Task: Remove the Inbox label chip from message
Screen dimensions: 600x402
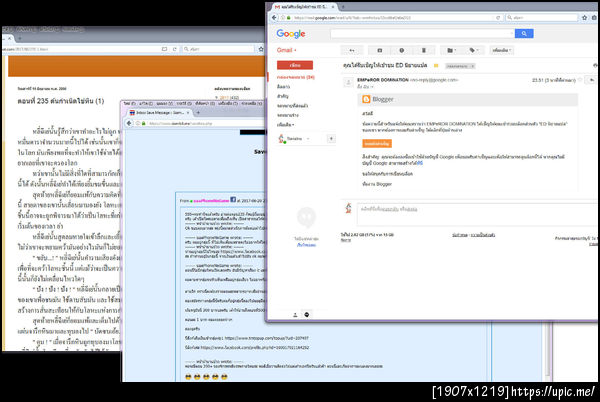Action: click(x=473, y=66)
